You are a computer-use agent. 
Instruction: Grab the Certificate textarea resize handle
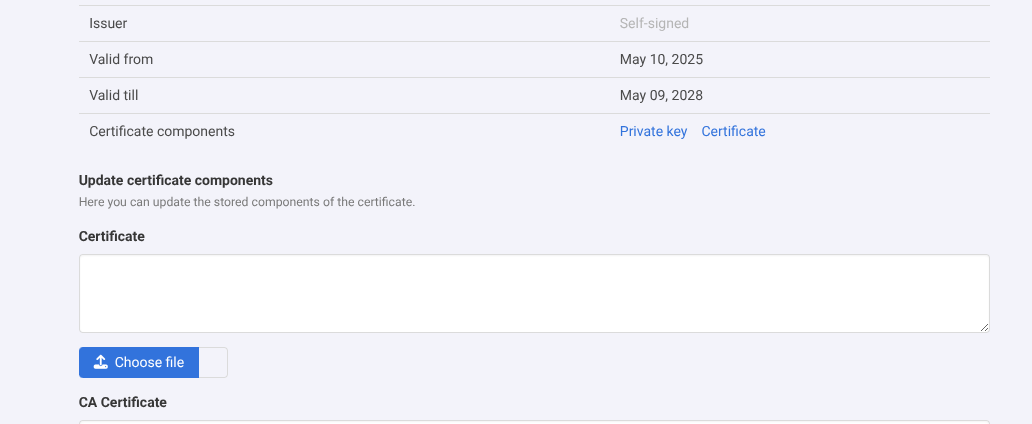(984, 326)
